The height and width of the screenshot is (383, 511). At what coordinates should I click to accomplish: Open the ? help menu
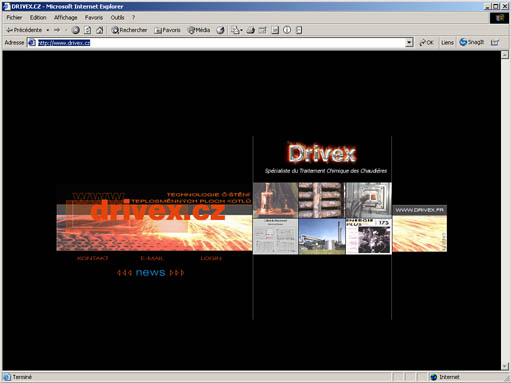coord(133,17)
